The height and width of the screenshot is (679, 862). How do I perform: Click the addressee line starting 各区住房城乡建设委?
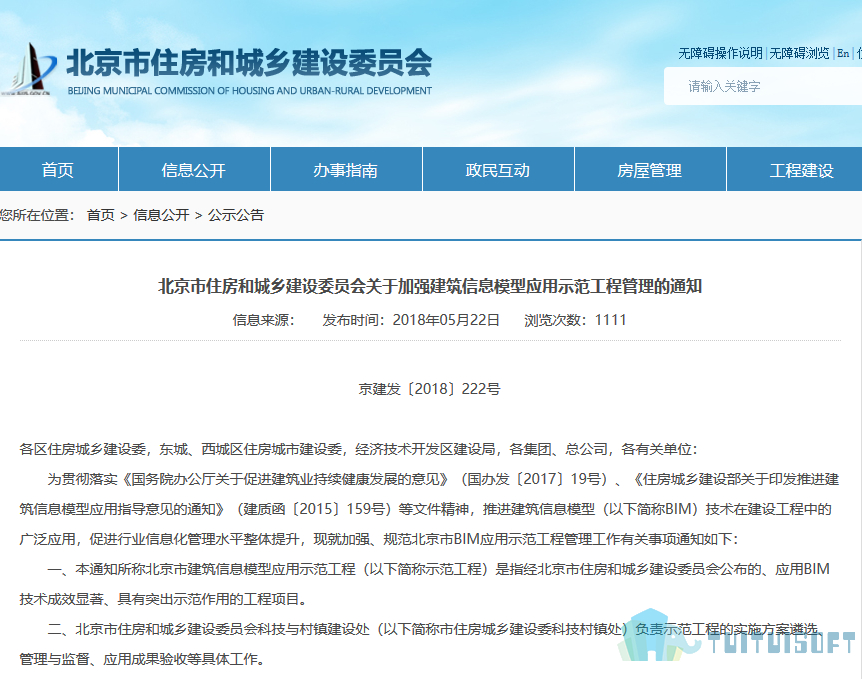pos(358,449)
